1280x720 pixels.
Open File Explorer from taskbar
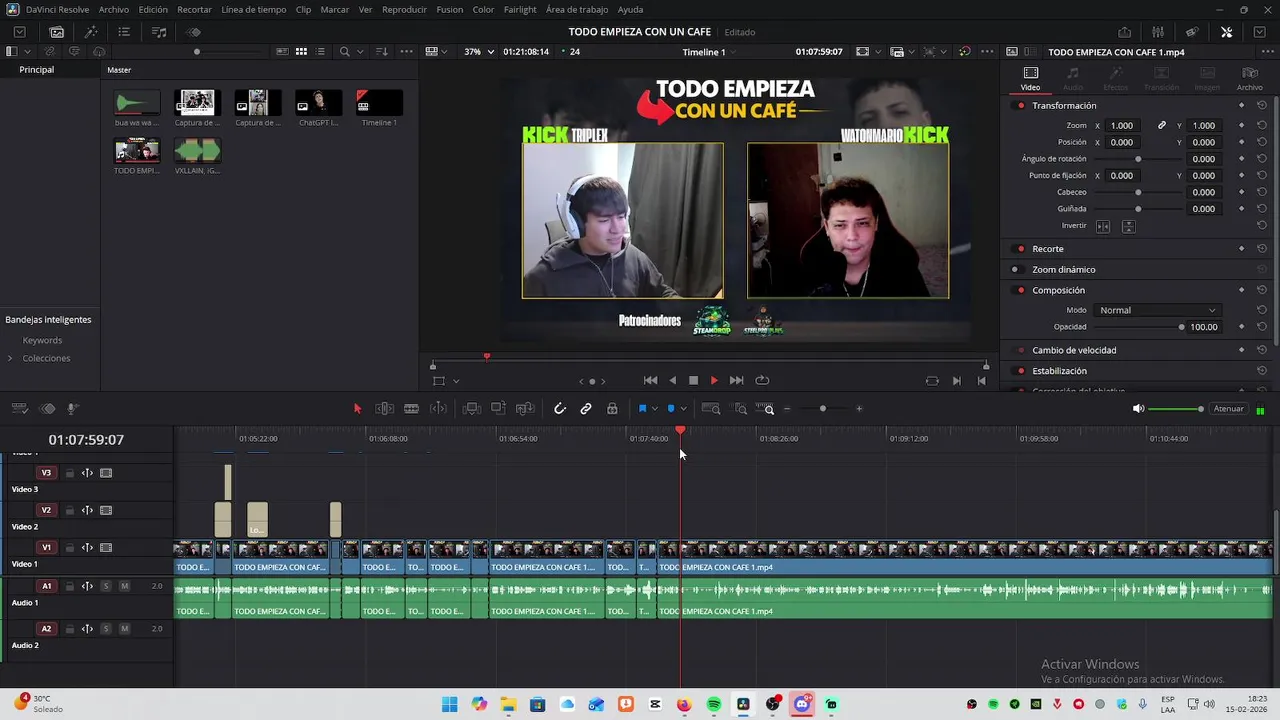point(508,704)
